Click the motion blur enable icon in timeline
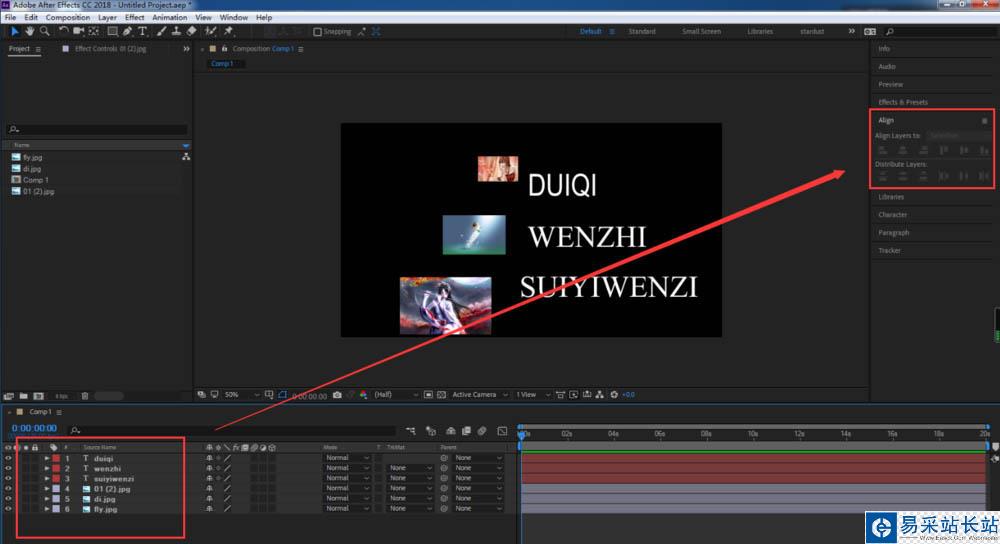The width and height of the screenshot is (1000, 544). pos(482,431)
